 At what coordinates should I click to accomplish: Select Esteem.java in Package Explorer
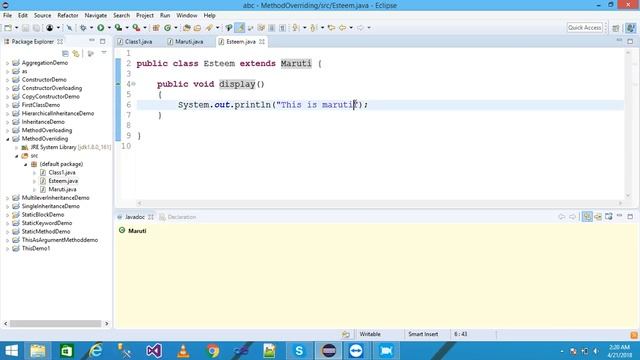tap(63, 181)
